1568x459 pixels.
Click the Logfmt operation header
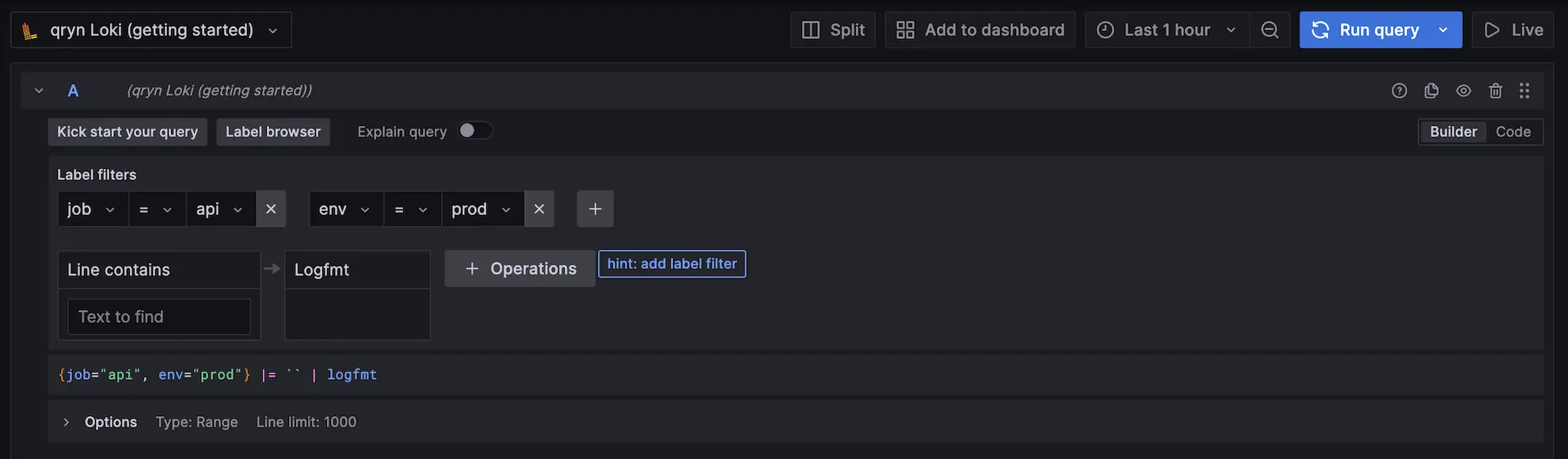click(x=357, y=270)
